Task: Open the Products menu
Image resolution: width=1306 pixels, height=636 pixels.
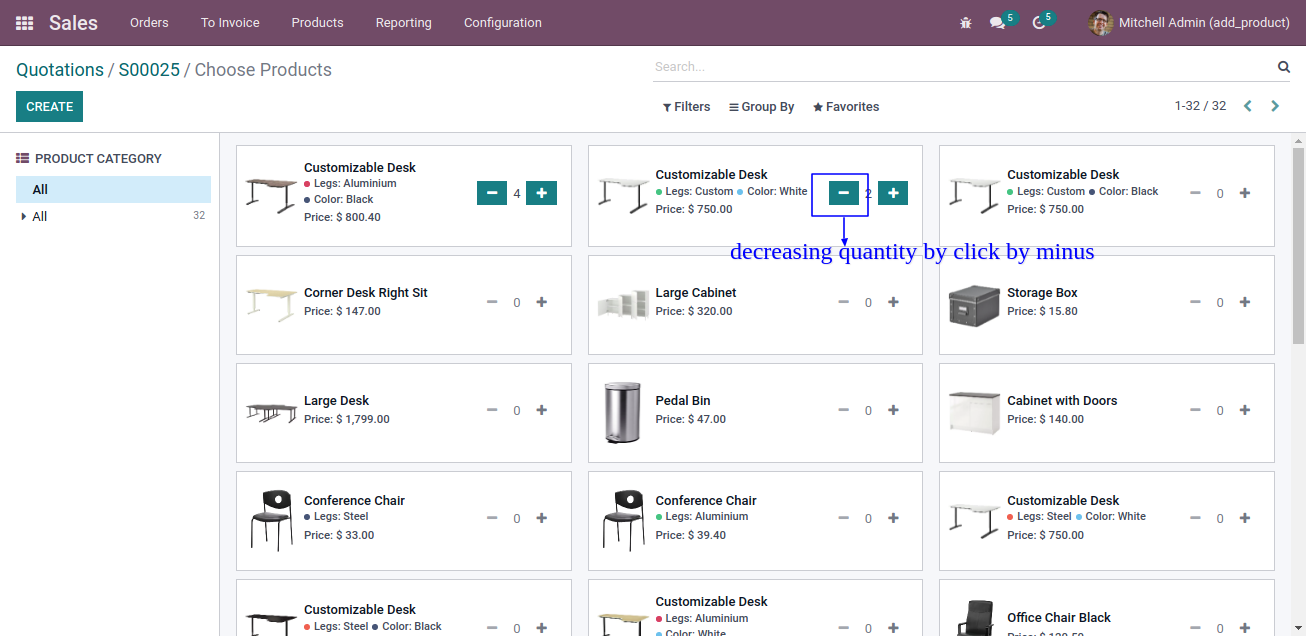Action: [x=317, y=23]
